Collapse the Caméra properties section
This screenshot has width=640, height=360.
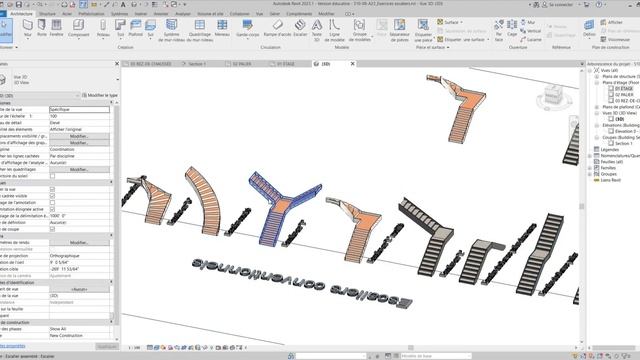111,236
